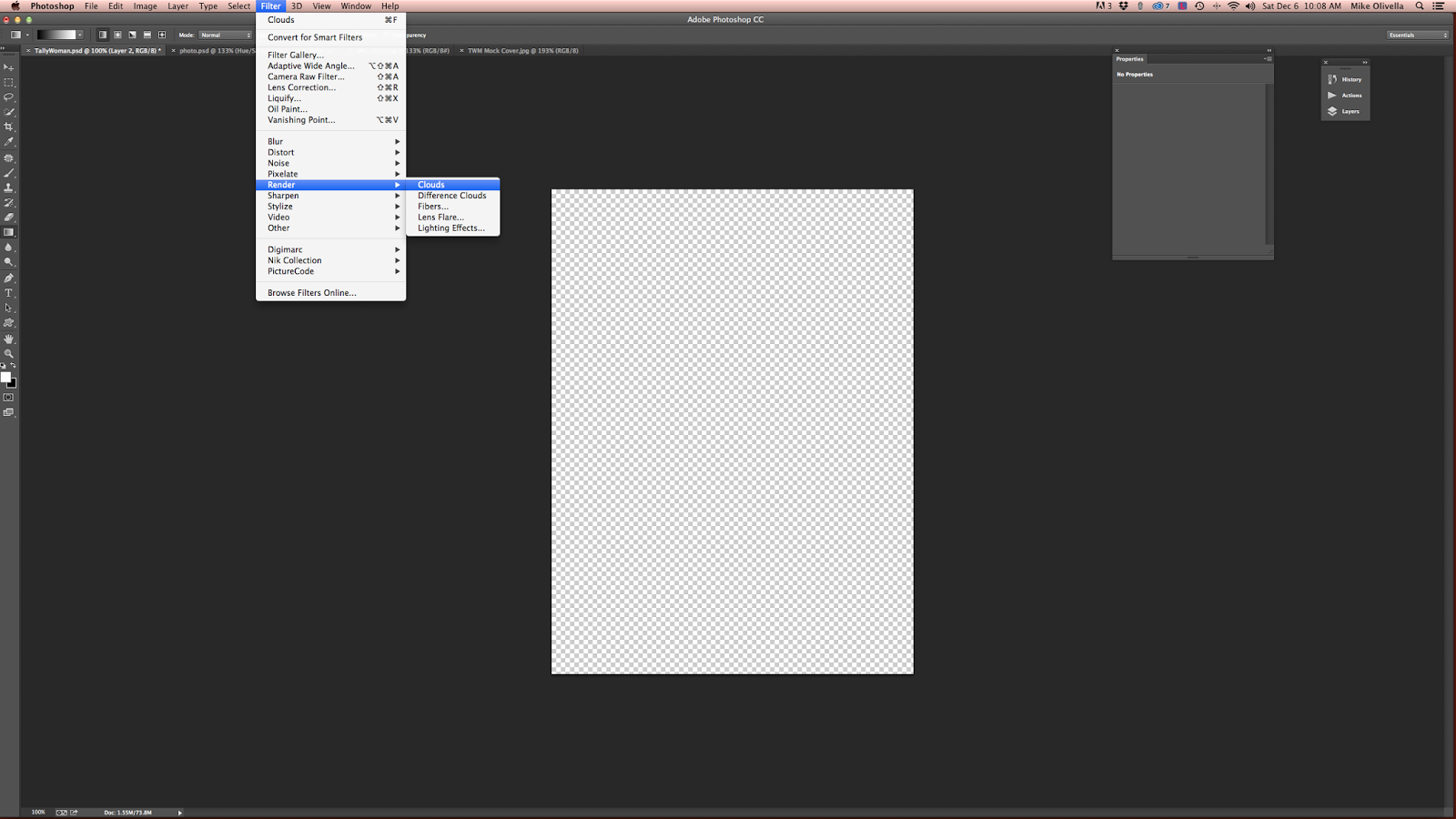This screenshot has height=819, width=1456.
Task: Swap foreground and background colors
Action: 14,366
